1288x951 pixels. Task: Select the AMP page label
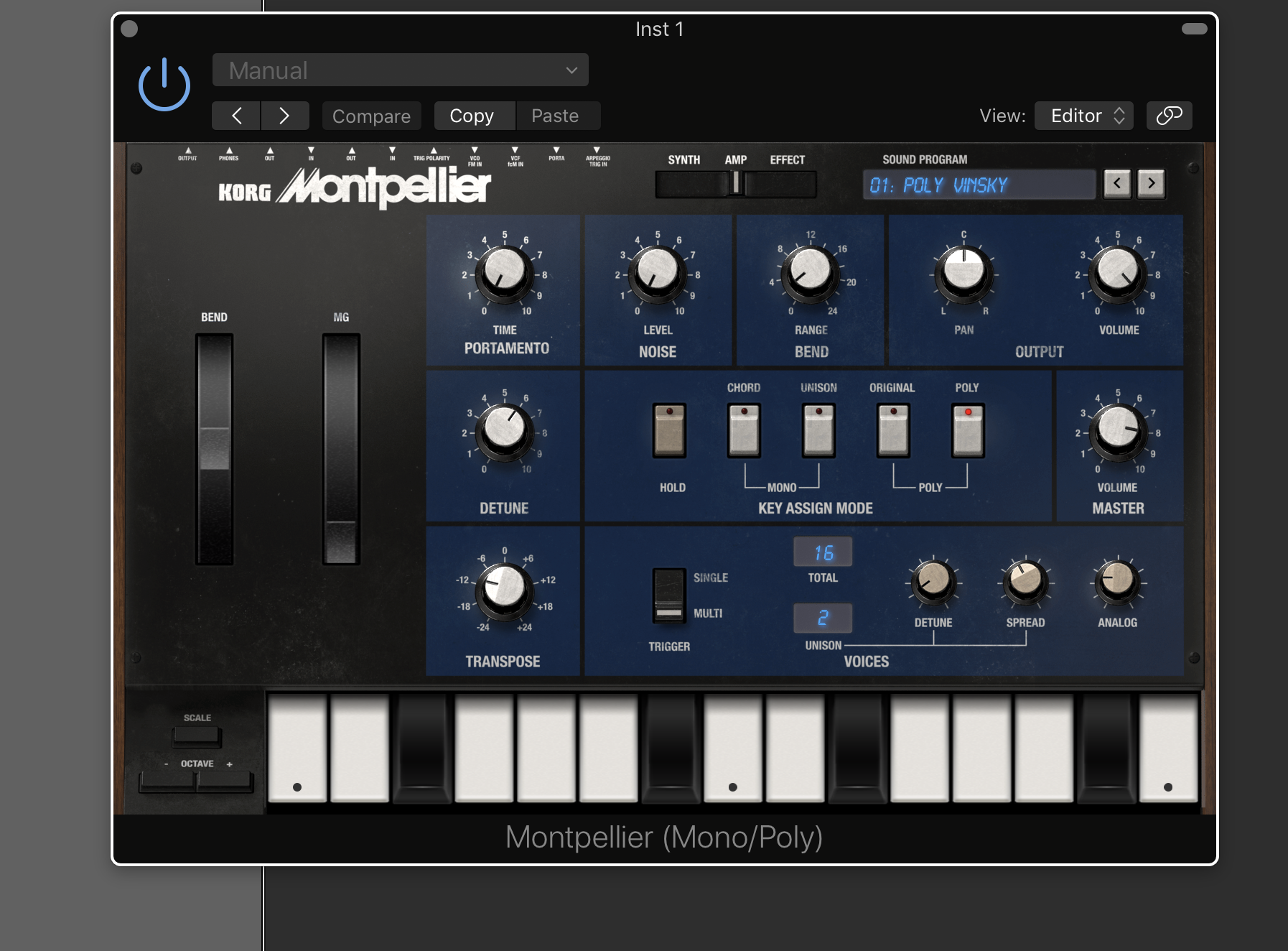click(735, 159)
